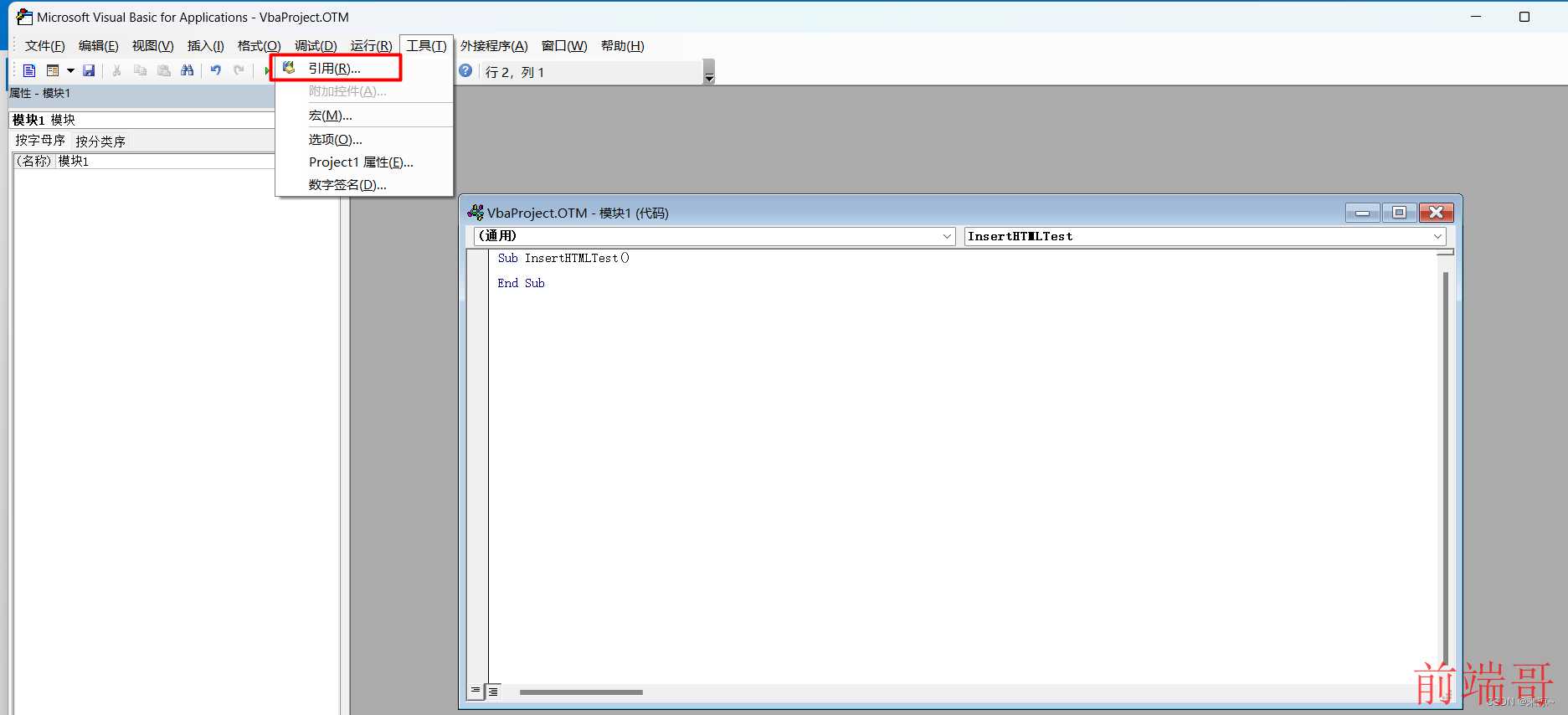Click the vertical scrollbar in code window
The image size is (1568, 715).
1446,469
